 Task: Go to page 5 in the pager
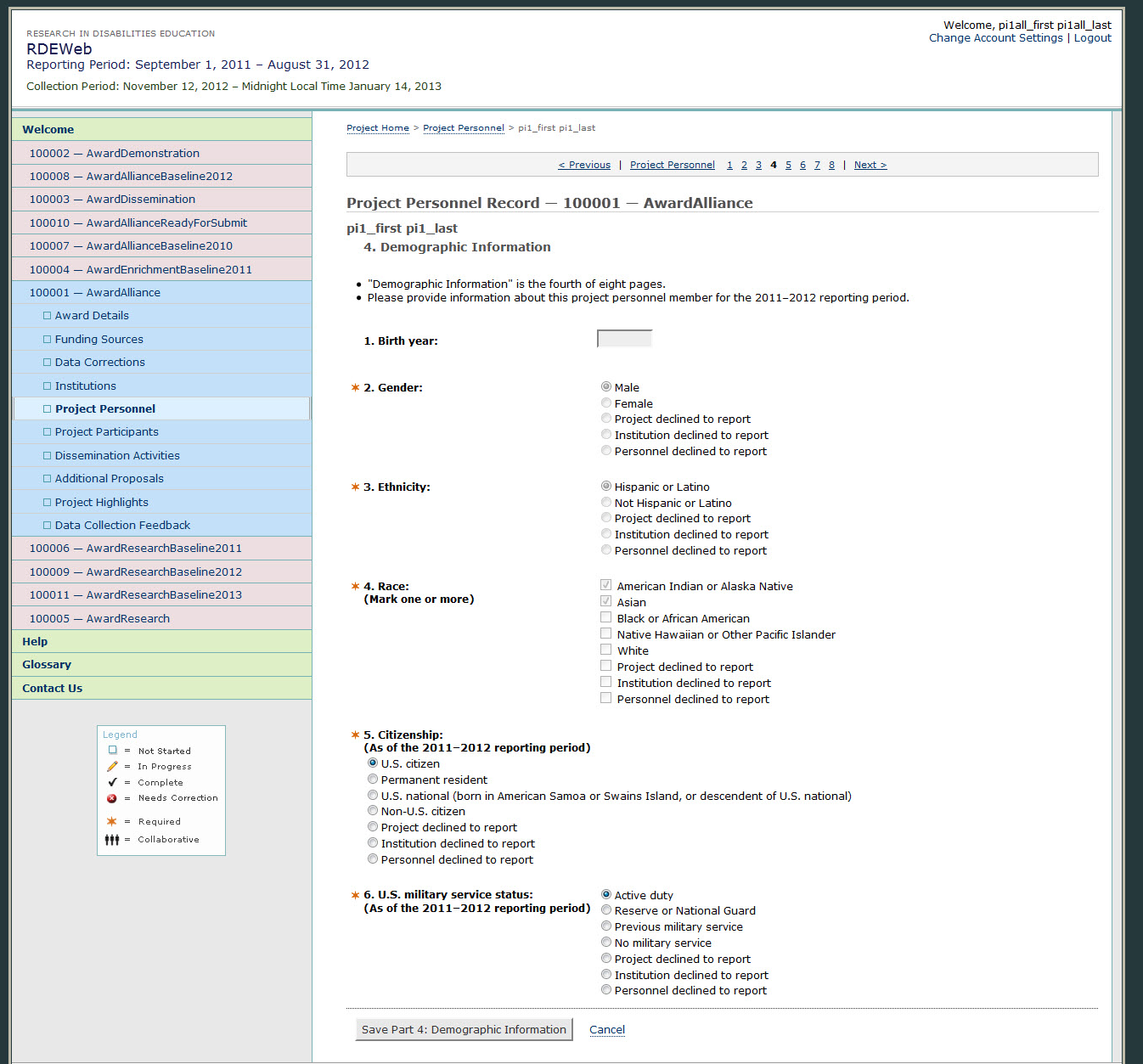click(788, 166)
